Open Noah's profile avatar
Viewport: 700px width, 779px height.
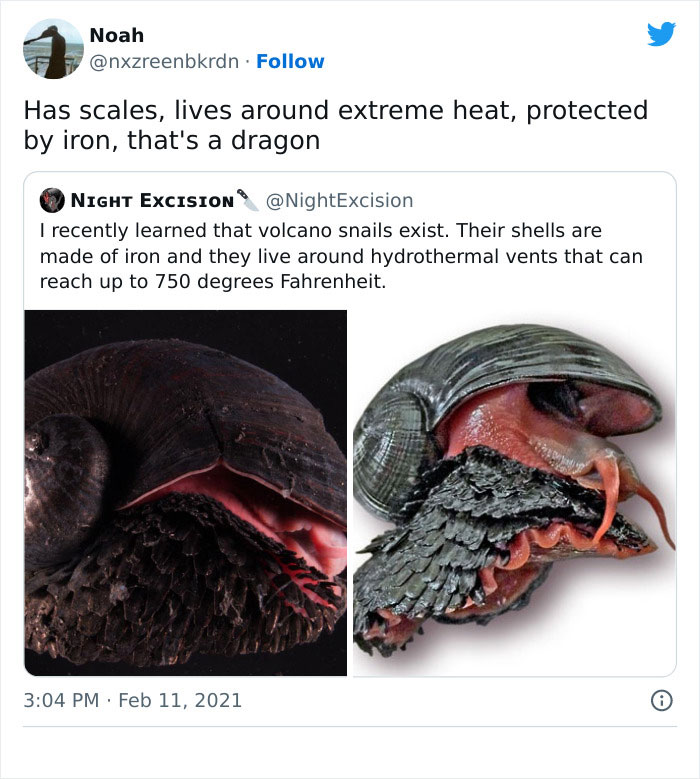(53, 49)
